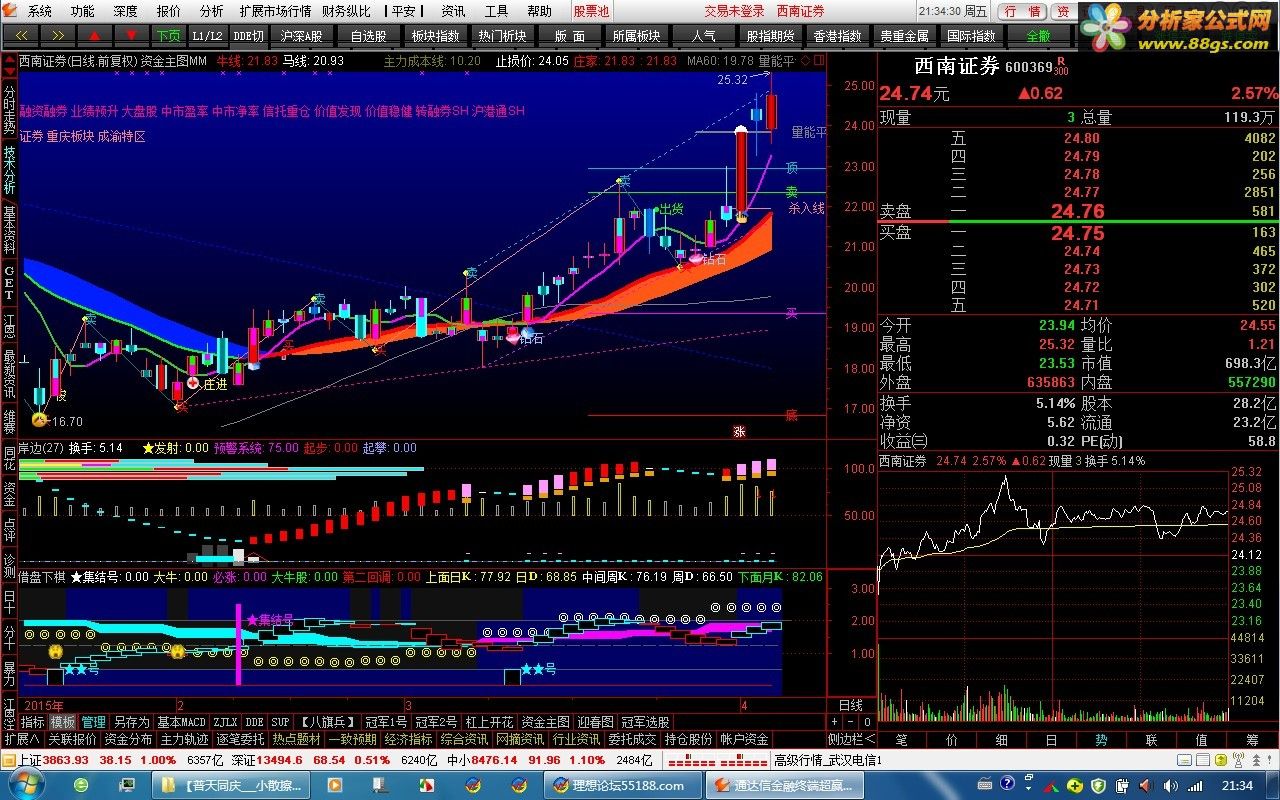
Task: Open the 系统 menu
Action: tap(40, 12)
